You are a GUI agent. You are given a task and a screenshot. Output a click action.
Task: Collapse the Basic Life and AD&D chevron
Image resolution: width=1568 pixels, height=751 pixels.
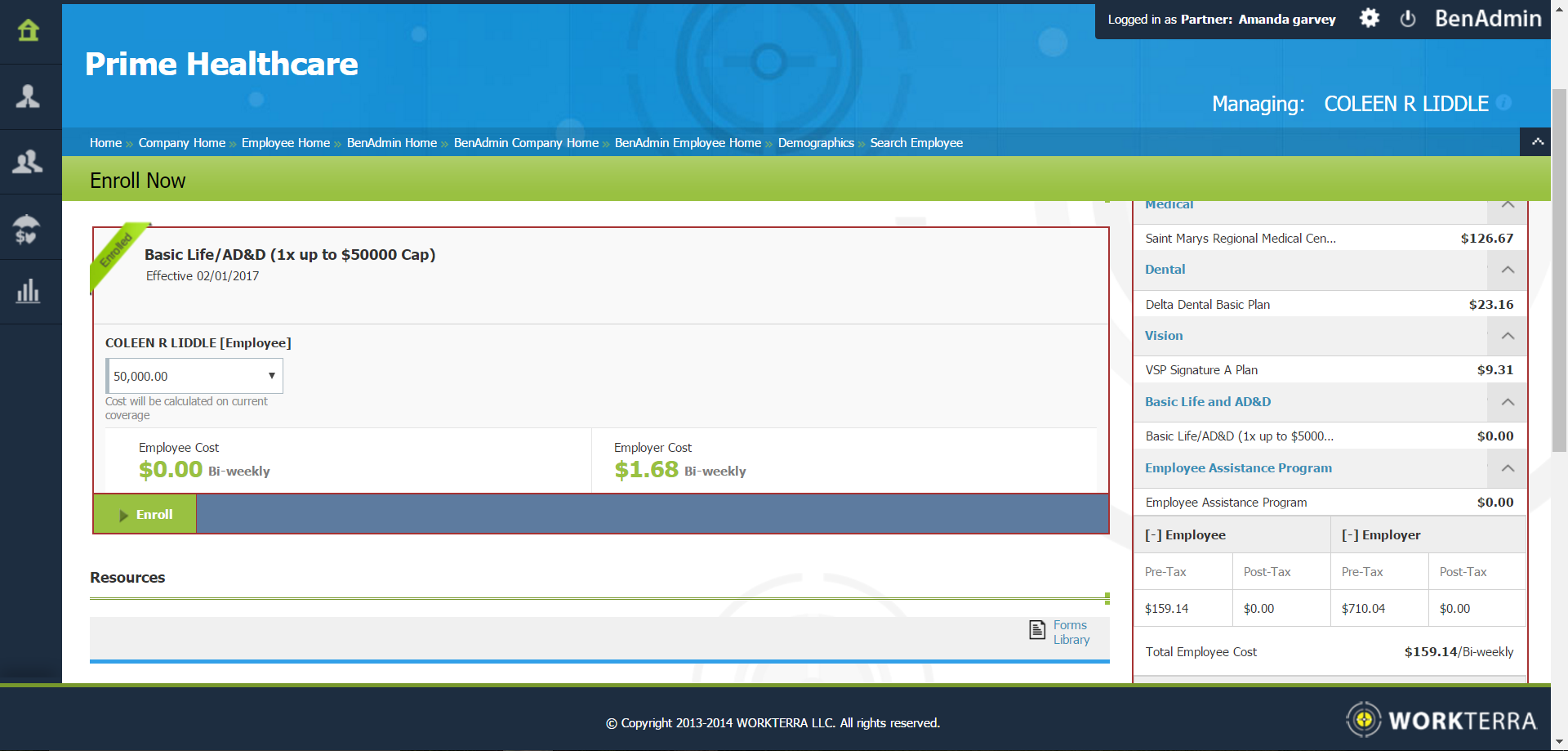[1508, 402]
